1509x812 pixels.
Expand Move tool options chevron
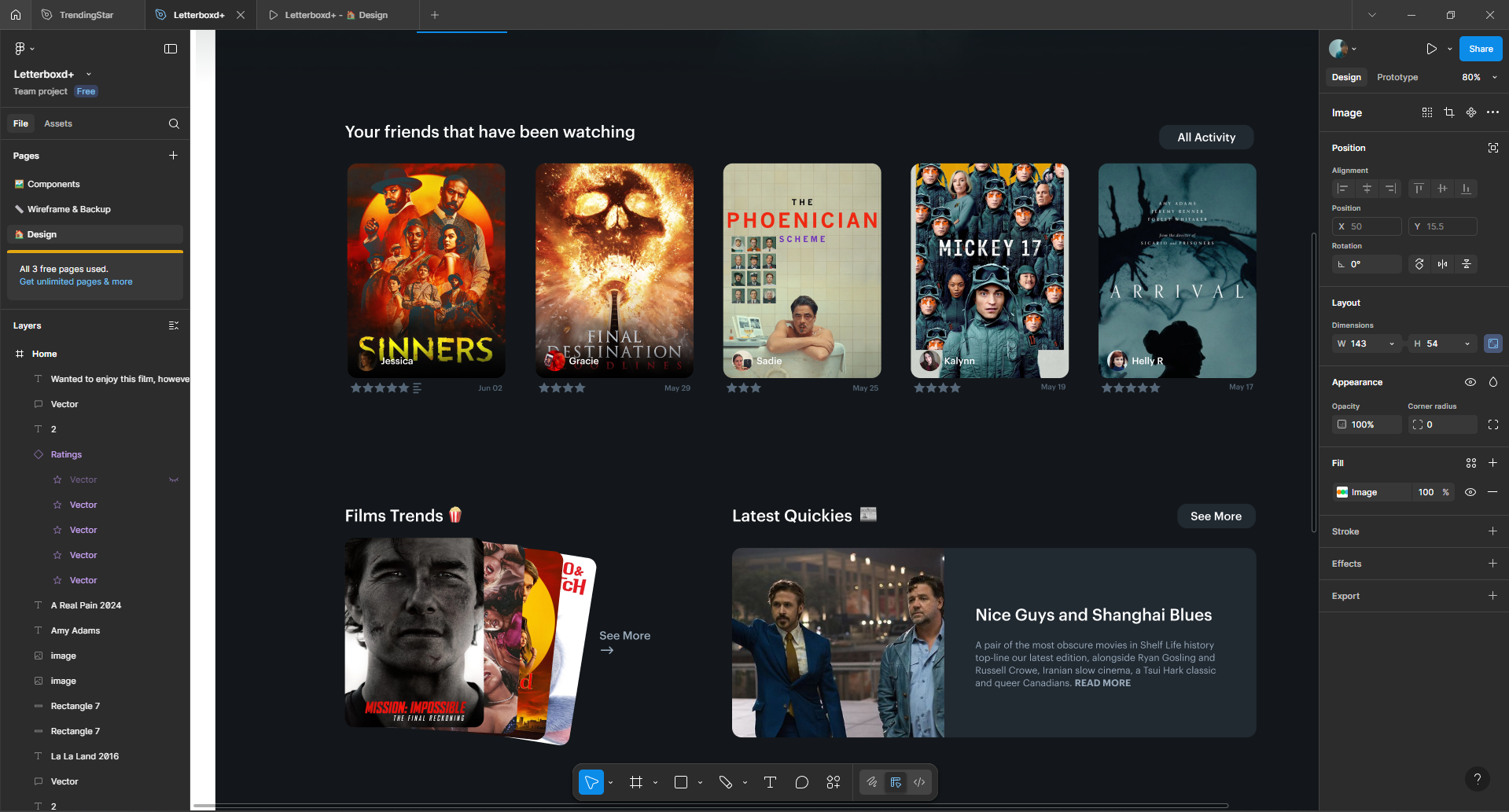pos(611,783)
